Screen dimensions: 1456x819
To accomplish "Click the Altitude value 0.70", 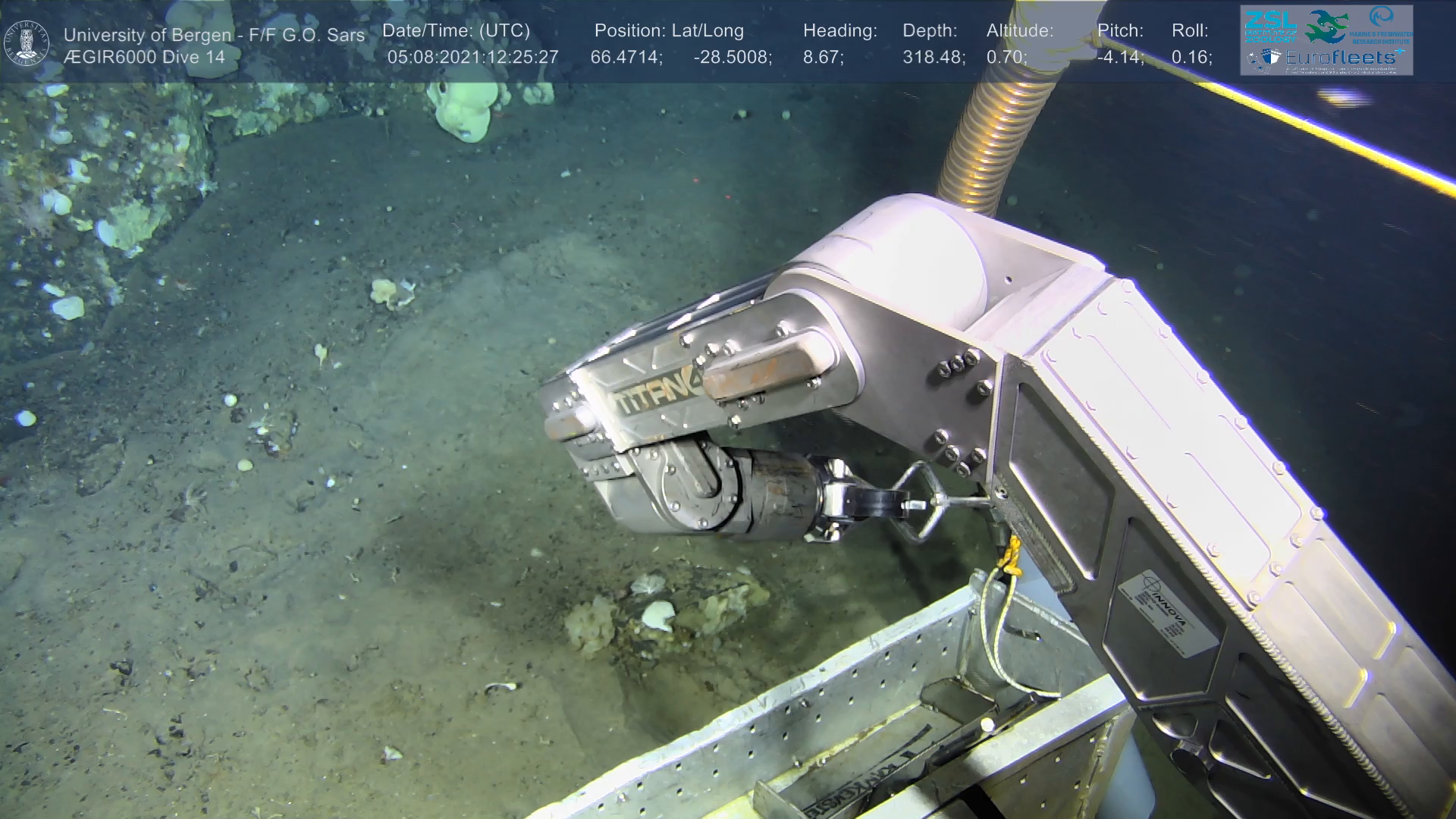I will pyautogui.click(x=1006, y=57).
